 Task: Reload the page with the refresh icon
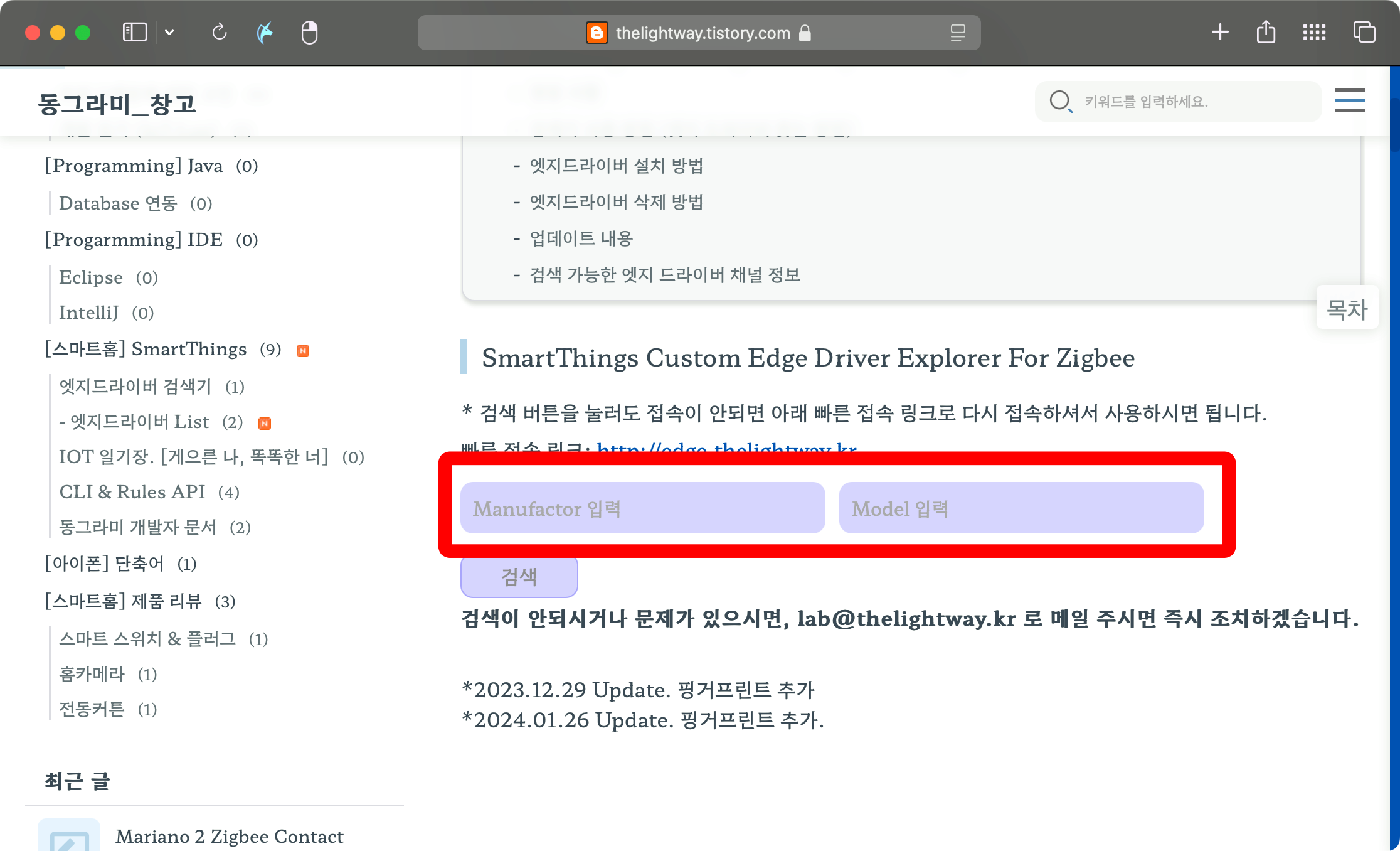tap(219, 32)
